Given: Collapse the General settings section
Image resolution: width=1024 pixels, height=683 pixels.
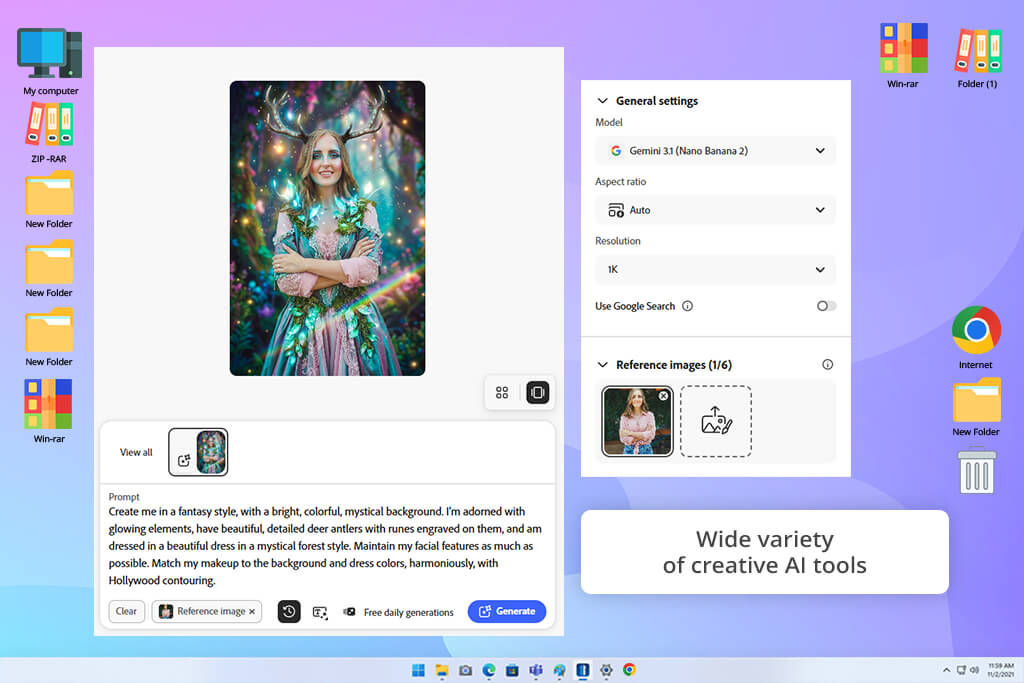Looking at the screenshot, I should point(602,101).
